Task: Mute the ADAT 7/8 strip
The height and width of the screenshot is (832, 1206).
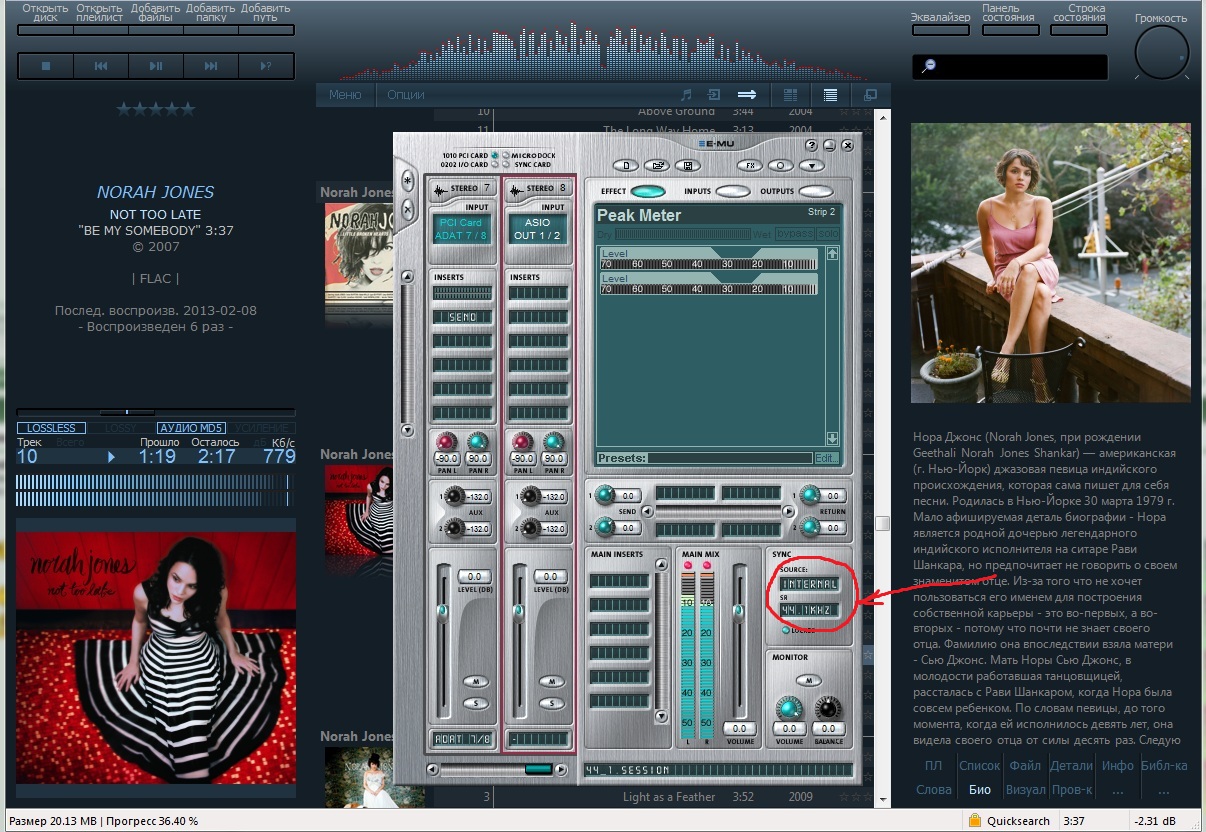Action: coord(476,681)
